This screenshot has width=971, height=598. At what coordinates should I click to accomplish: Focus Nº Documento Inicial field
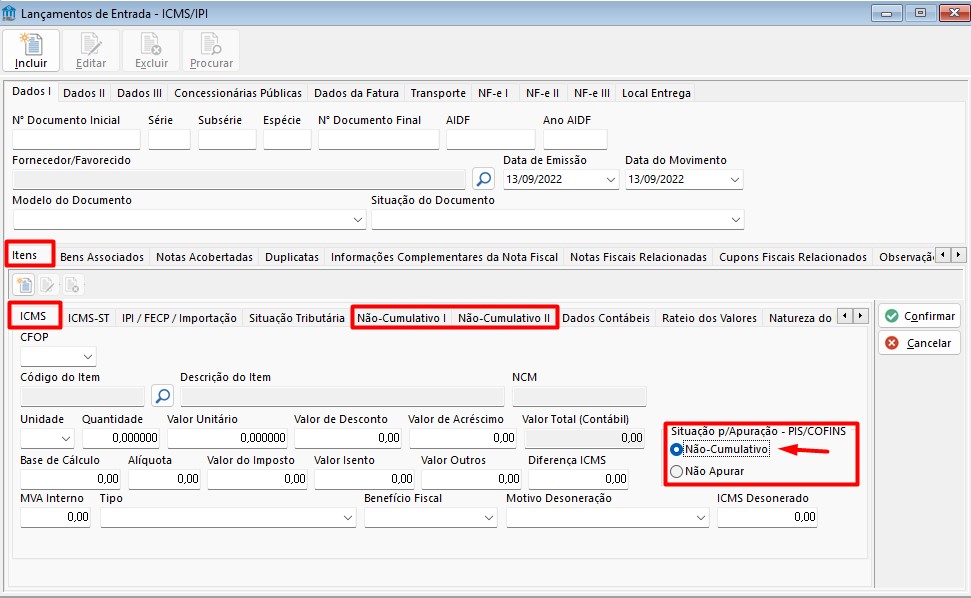click(76, 139)
